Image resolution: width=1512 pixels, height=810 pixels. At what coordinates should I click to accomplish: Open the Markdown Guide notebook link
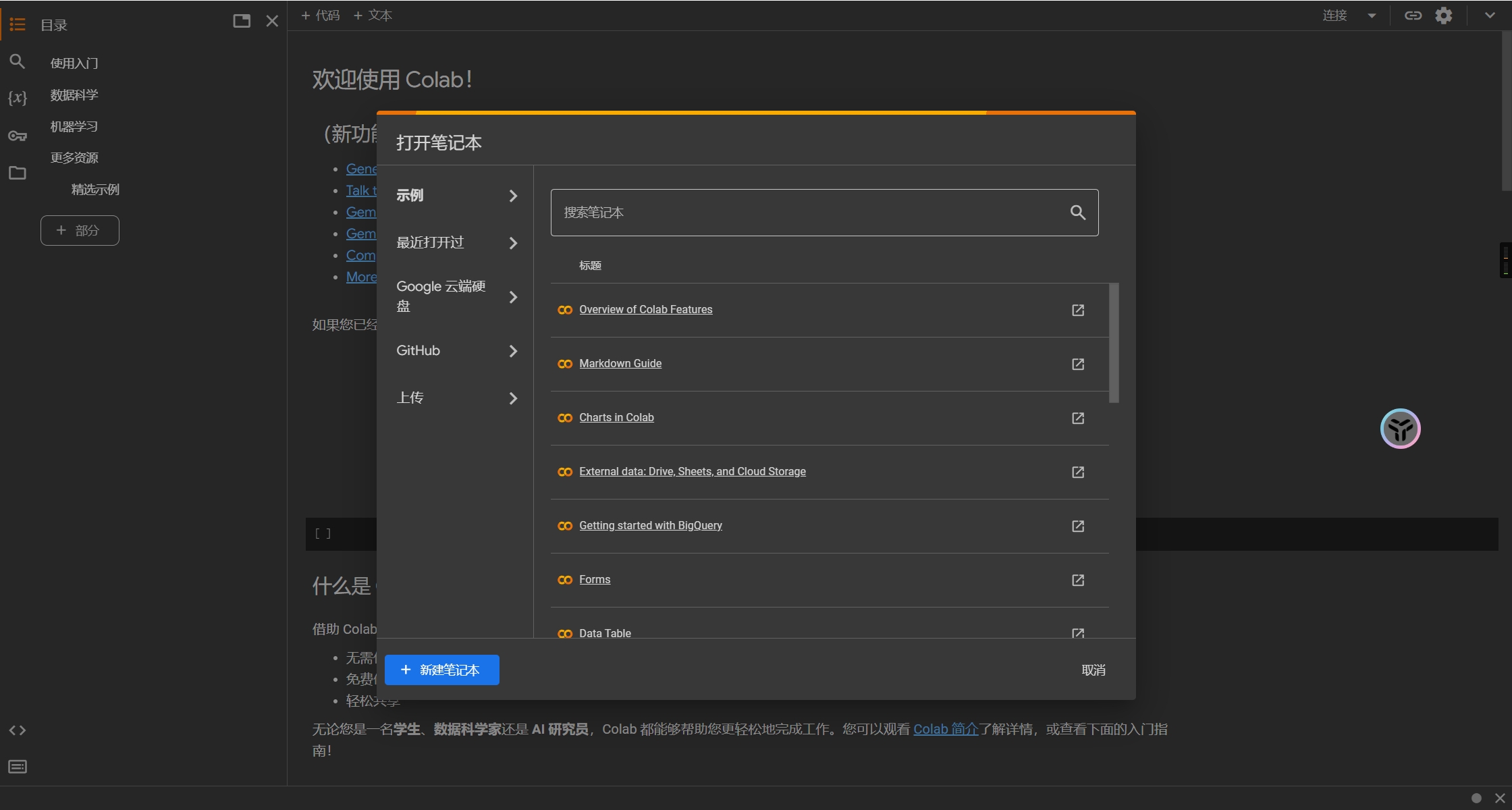pos(620,363)
